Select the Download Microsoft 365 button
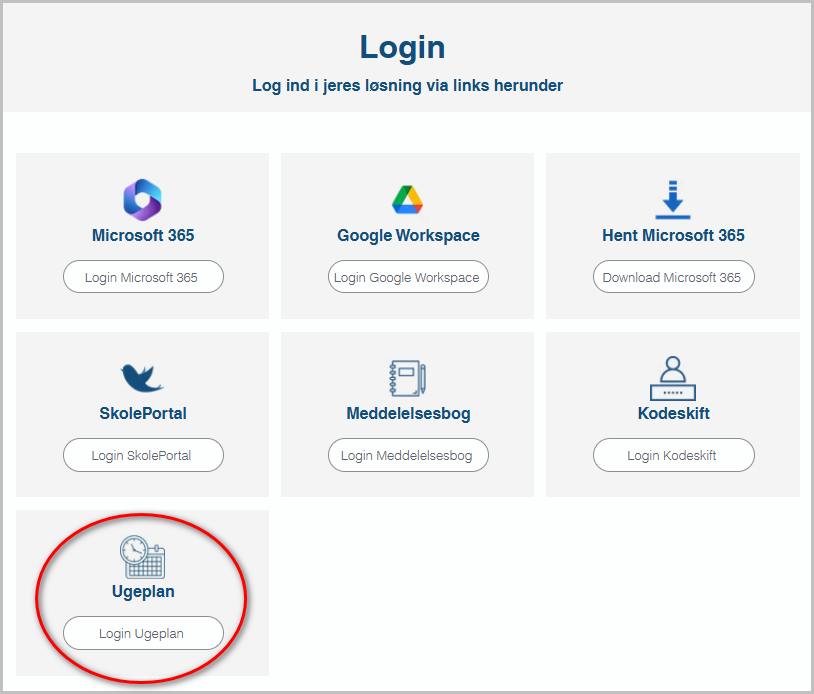 (673, 277)
